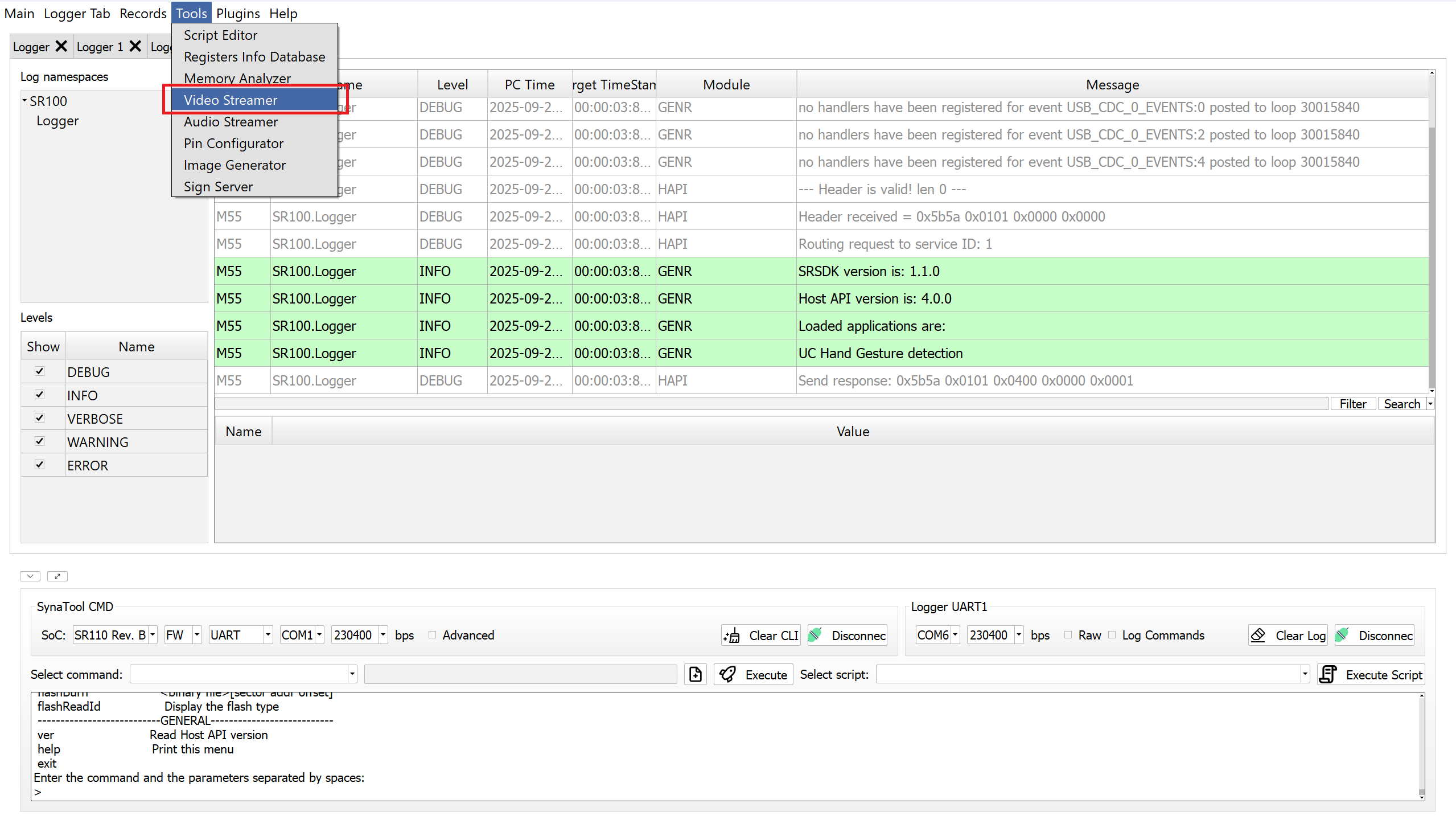
Task: Expand the bottom panel with diagonal arrows icon
Action: click(57, 576)
